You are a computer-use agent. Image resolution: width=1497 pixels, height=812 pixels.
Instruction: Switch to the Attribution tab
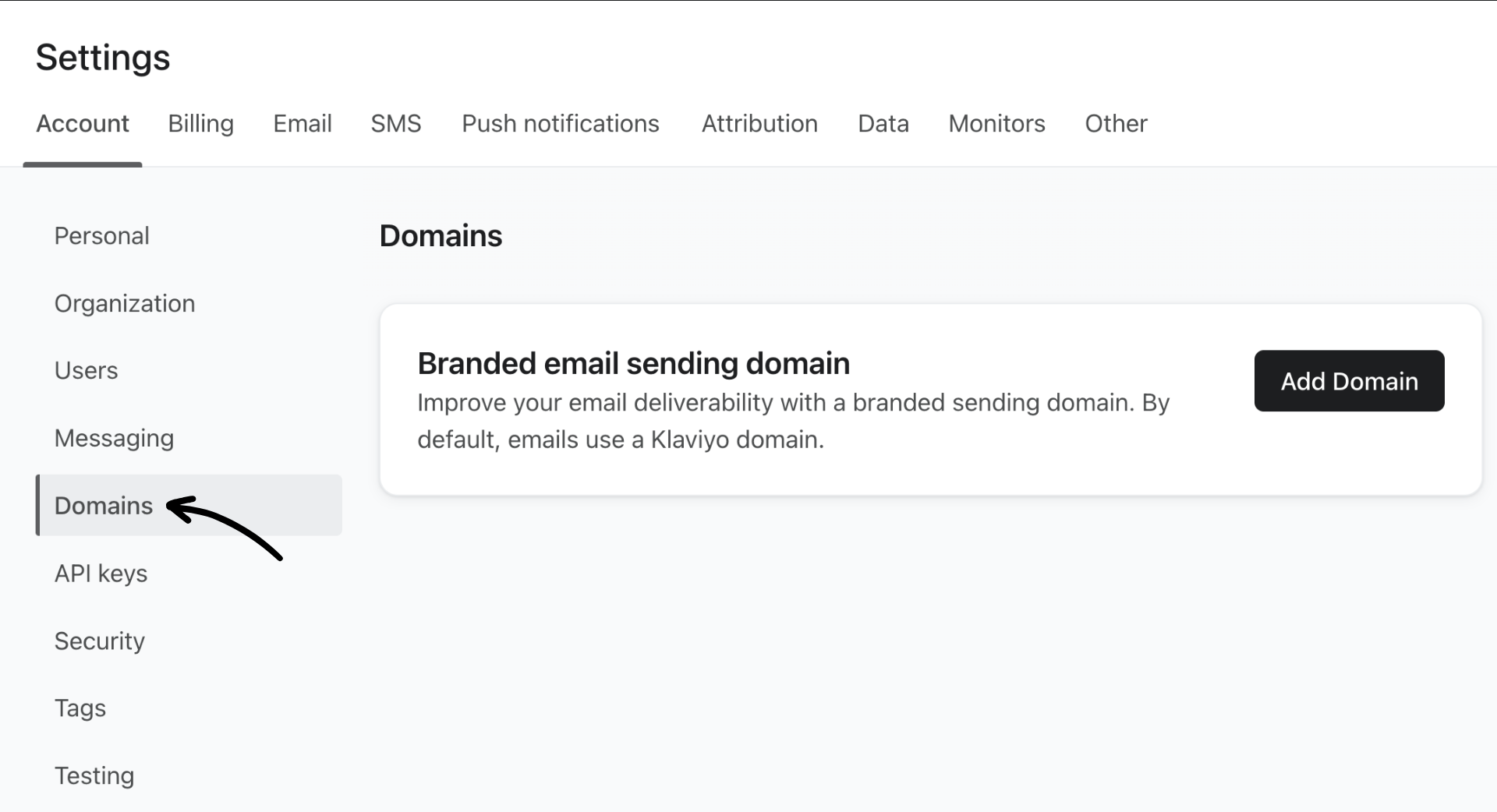[759, 123]
